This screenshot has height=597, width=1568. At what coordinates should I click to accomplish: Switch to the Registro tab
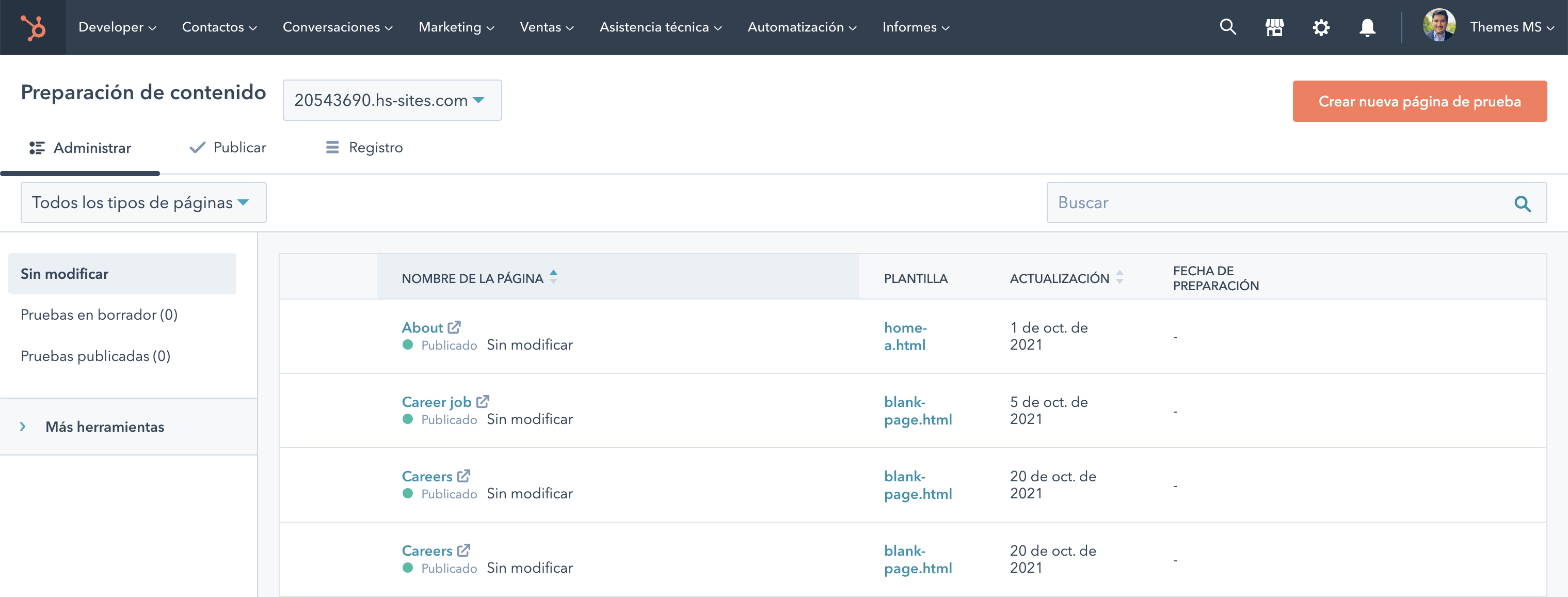click(x=364, y=147)
